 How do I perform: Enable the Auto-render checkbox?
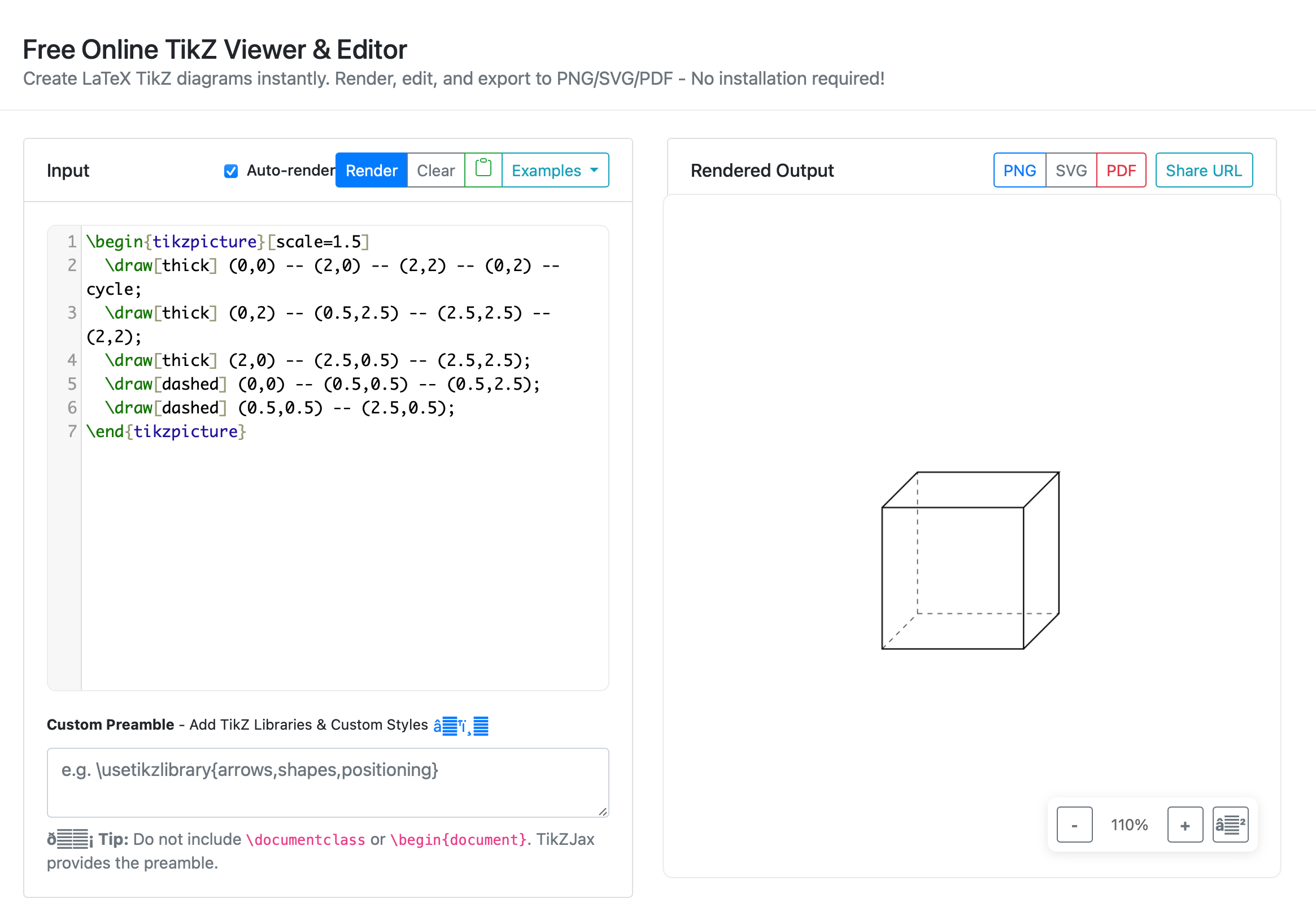[x=230, y=171]
